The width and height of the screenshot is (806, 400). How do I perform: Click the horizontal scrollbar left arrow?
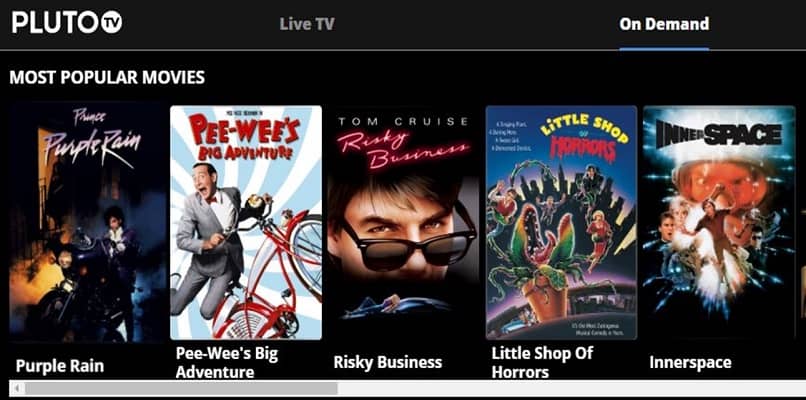[x=17, y=388]
